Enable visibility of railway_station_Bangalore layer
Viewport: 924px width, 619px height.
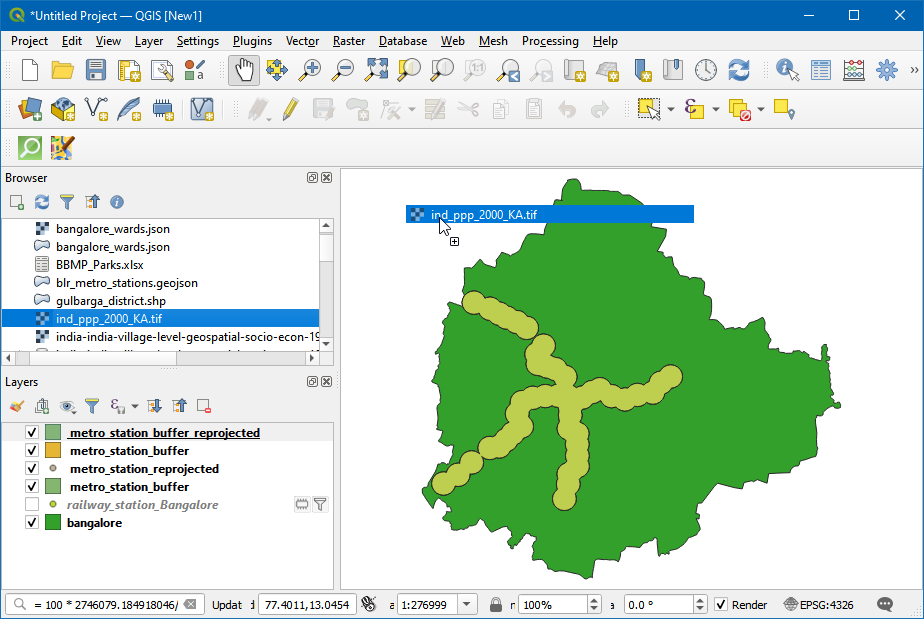pyautogui.click(x=32, y=504)
